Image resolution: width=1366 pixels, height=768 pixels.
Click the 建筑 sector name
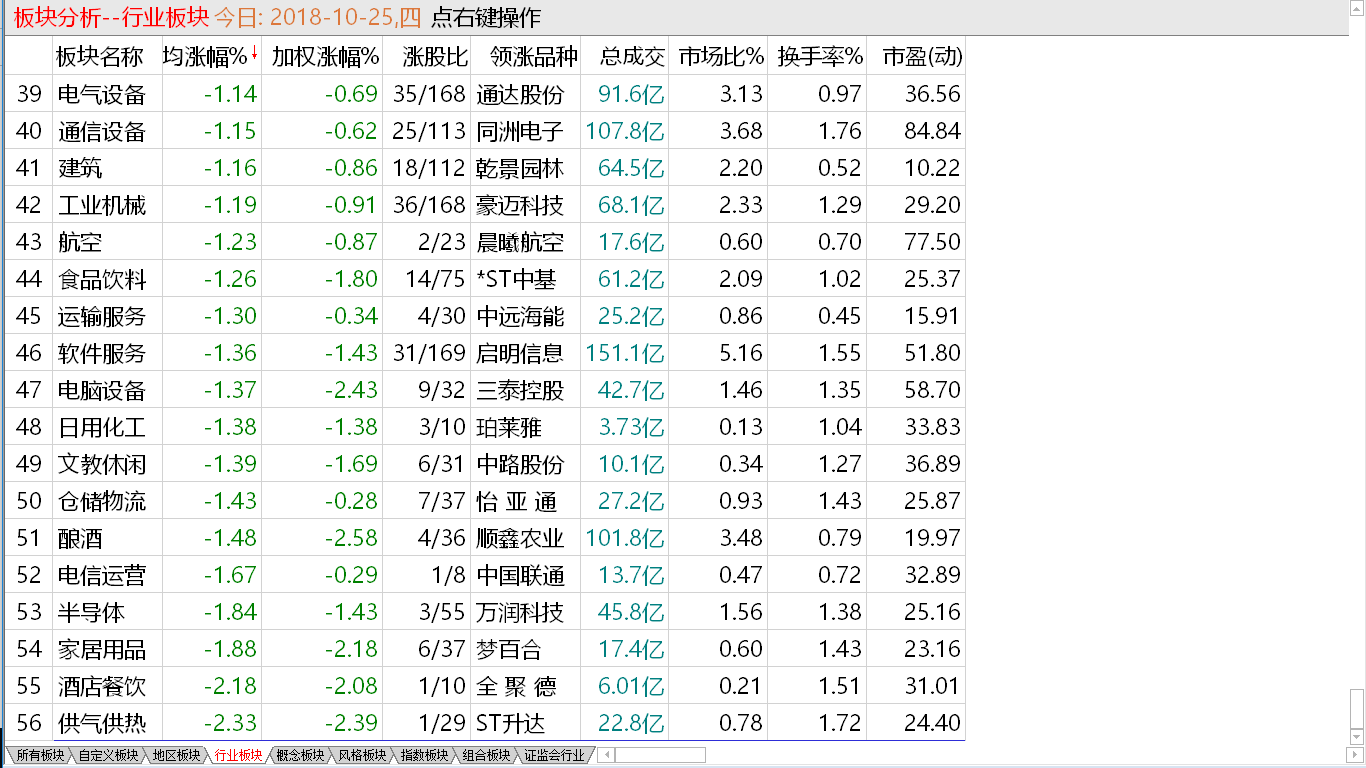click(80, 168)
